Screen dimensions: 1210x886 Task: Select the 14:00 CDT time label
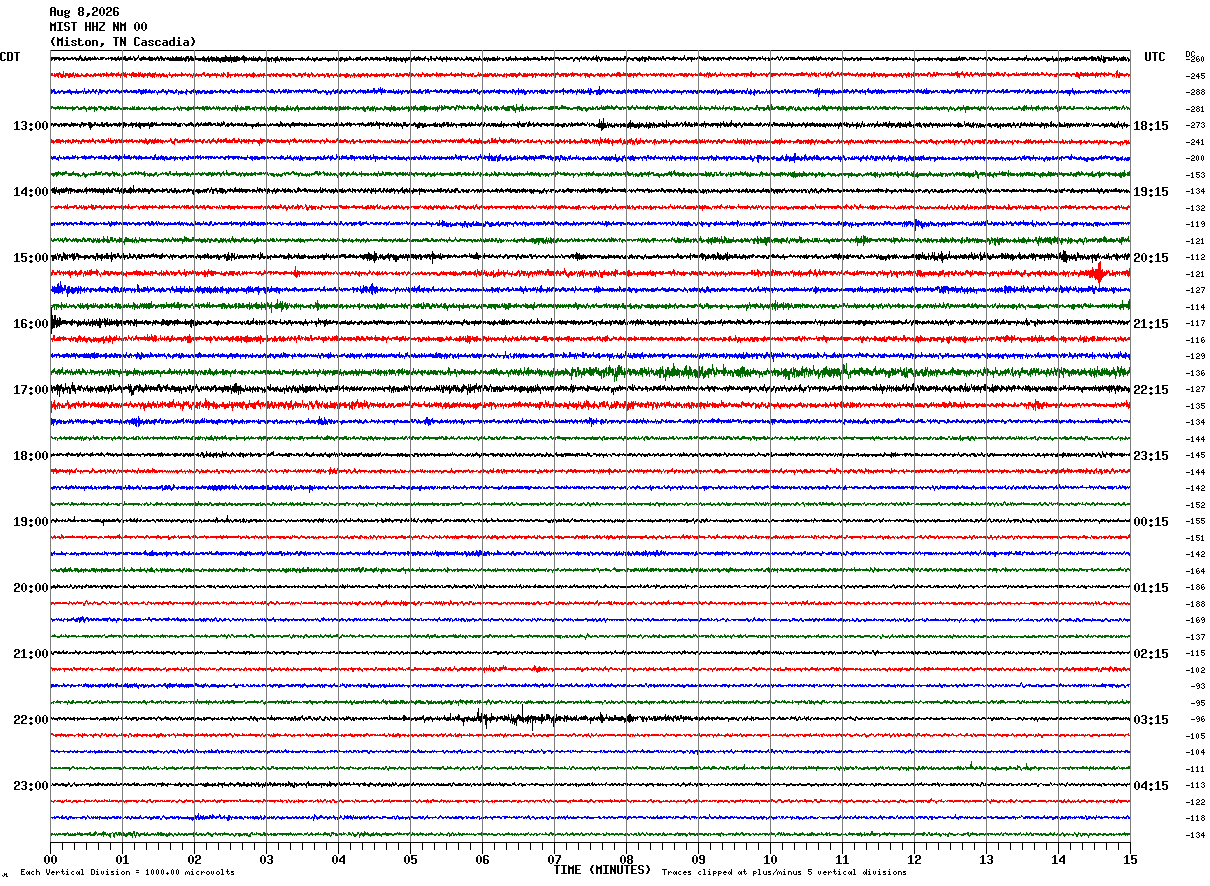(31, 191)
